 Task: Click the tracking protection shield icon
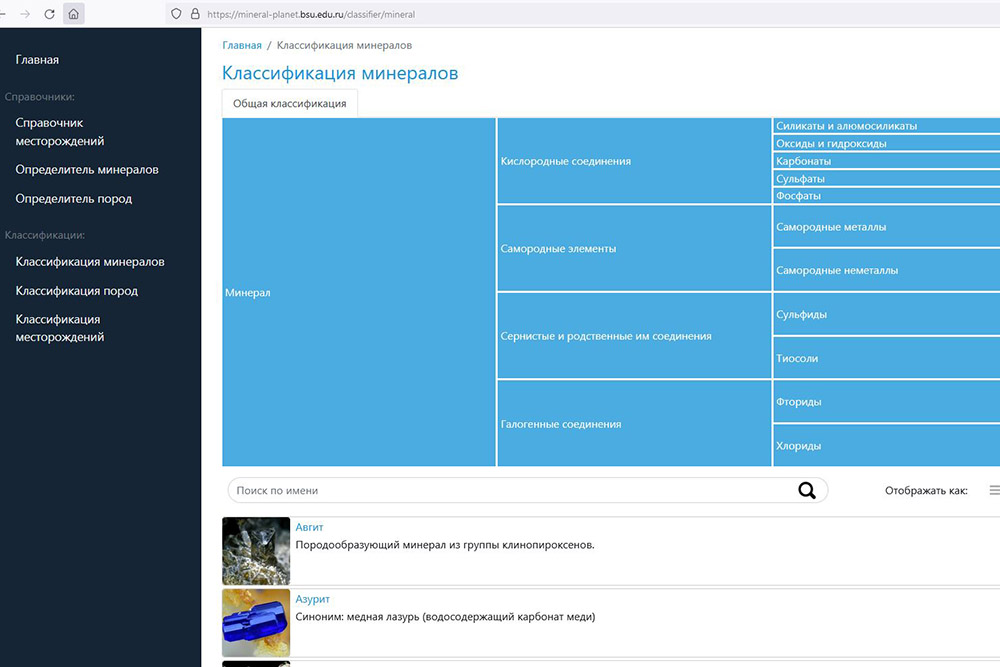(x=177, y=14)
